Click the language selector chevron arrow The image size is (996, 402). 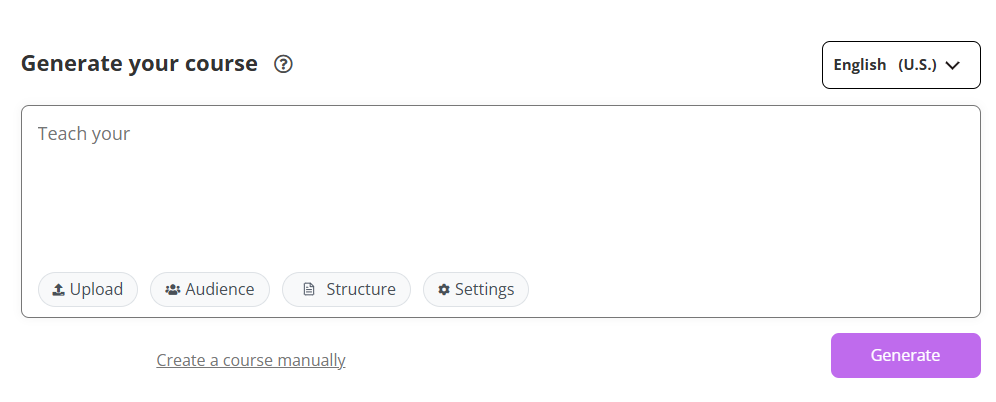pos(952,65)
